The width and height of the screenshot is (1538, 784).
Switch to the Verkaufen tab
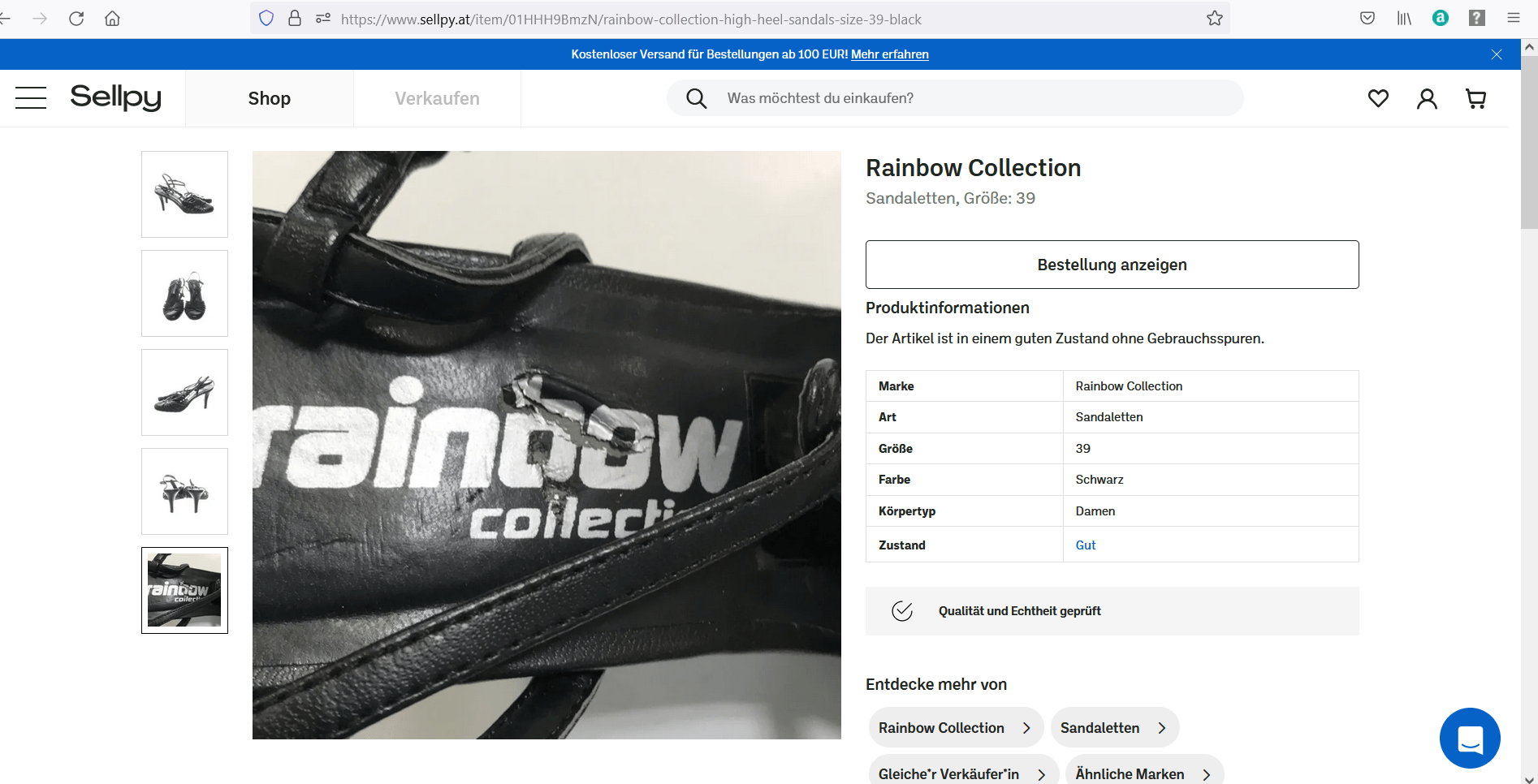437,98
